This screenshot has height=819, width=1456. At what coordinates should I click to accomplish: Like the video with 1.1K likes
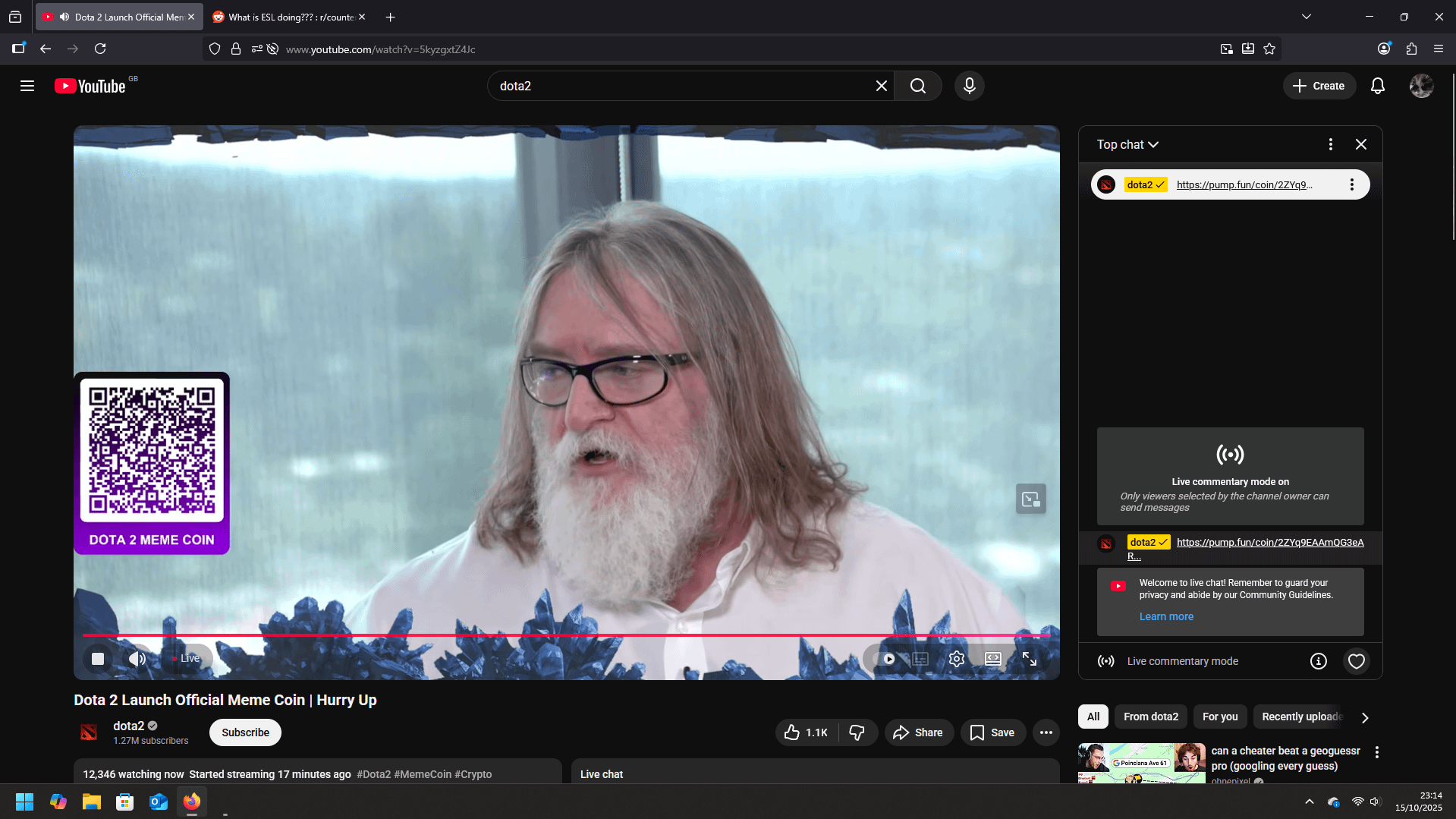point(807,732)
